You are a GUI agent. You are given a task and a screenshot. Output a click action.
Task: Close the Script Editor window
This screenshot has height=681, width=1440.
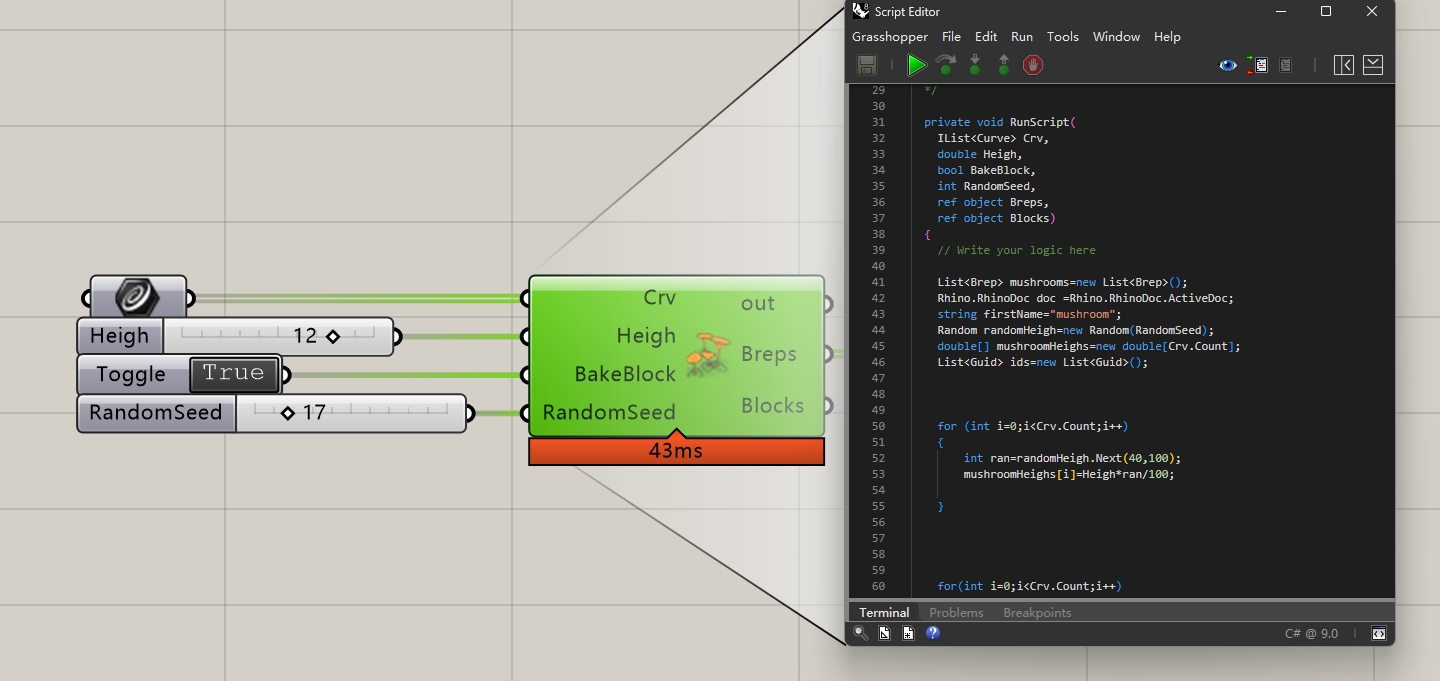click(x=1372, y=11)
